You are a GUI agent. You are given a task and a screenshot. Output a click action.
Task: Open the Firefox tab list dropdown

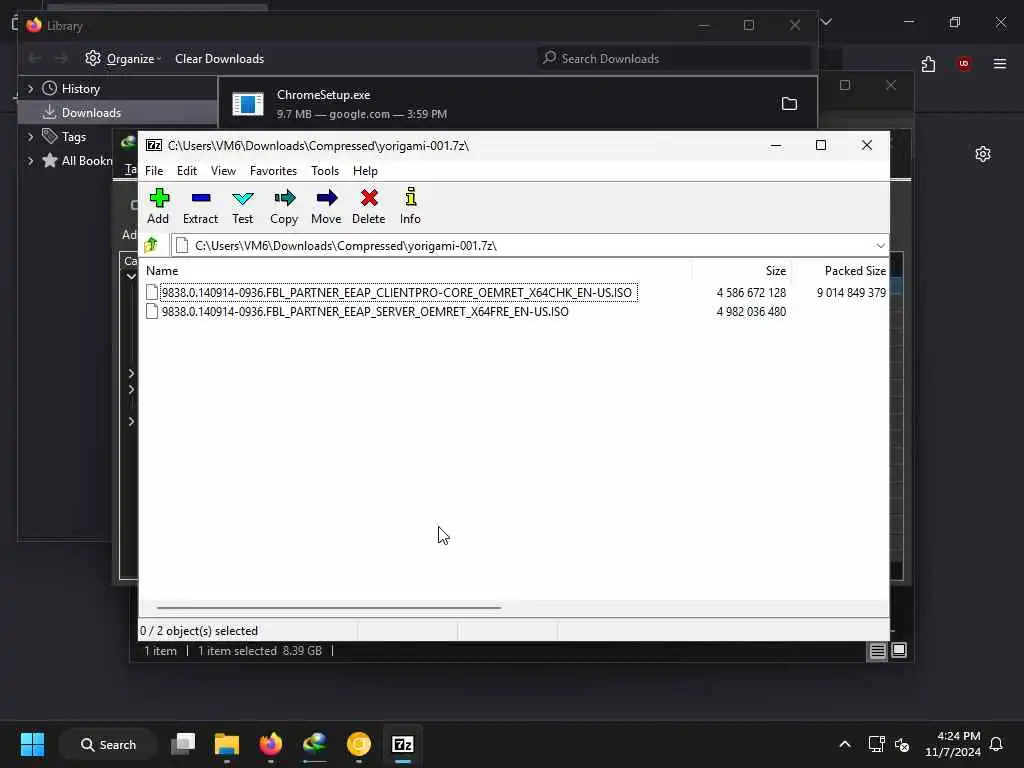coord(826,22)
